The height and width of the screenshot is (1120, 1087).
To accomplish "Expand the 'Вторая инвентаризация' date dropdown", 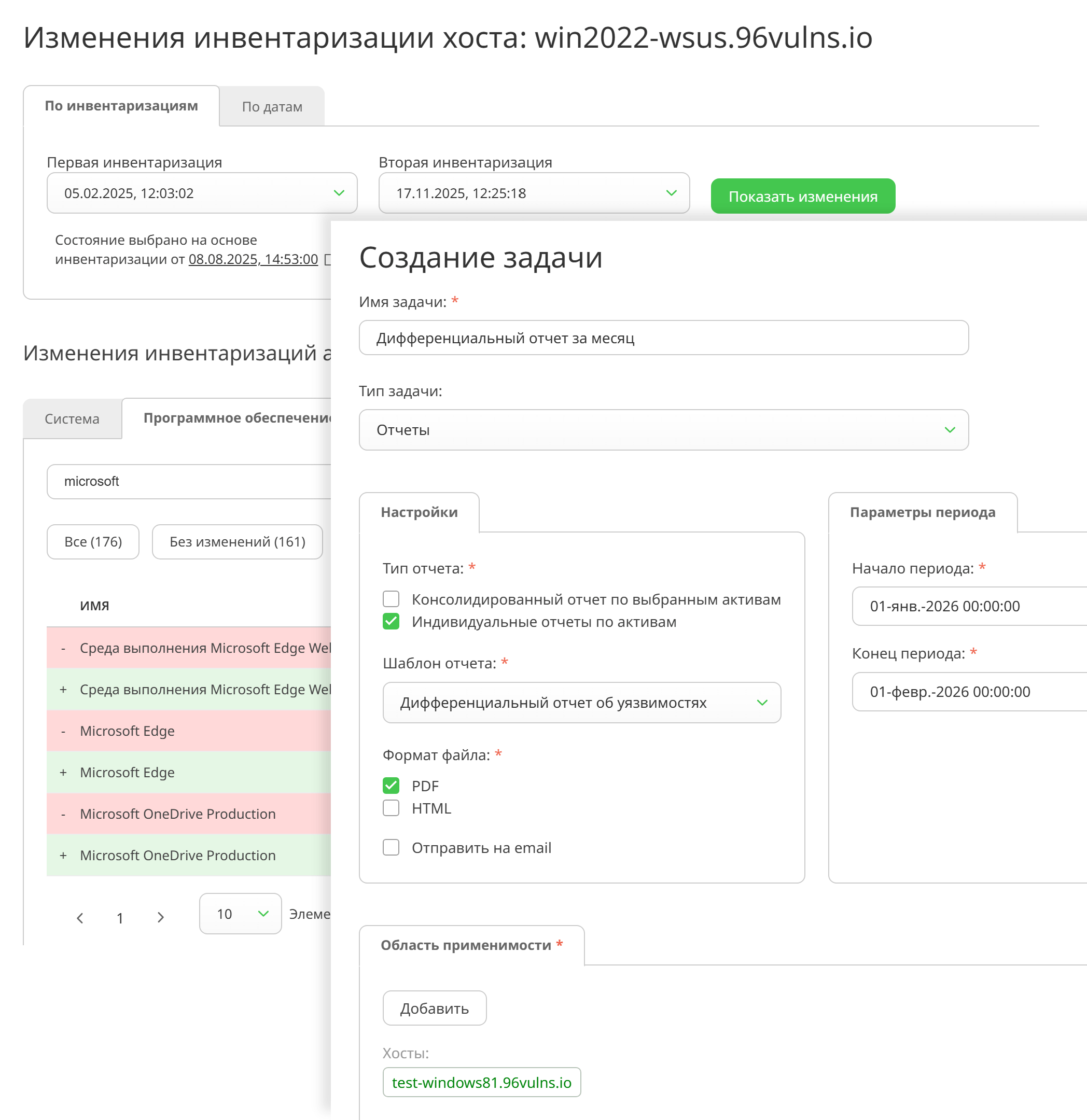I will 534,193.
